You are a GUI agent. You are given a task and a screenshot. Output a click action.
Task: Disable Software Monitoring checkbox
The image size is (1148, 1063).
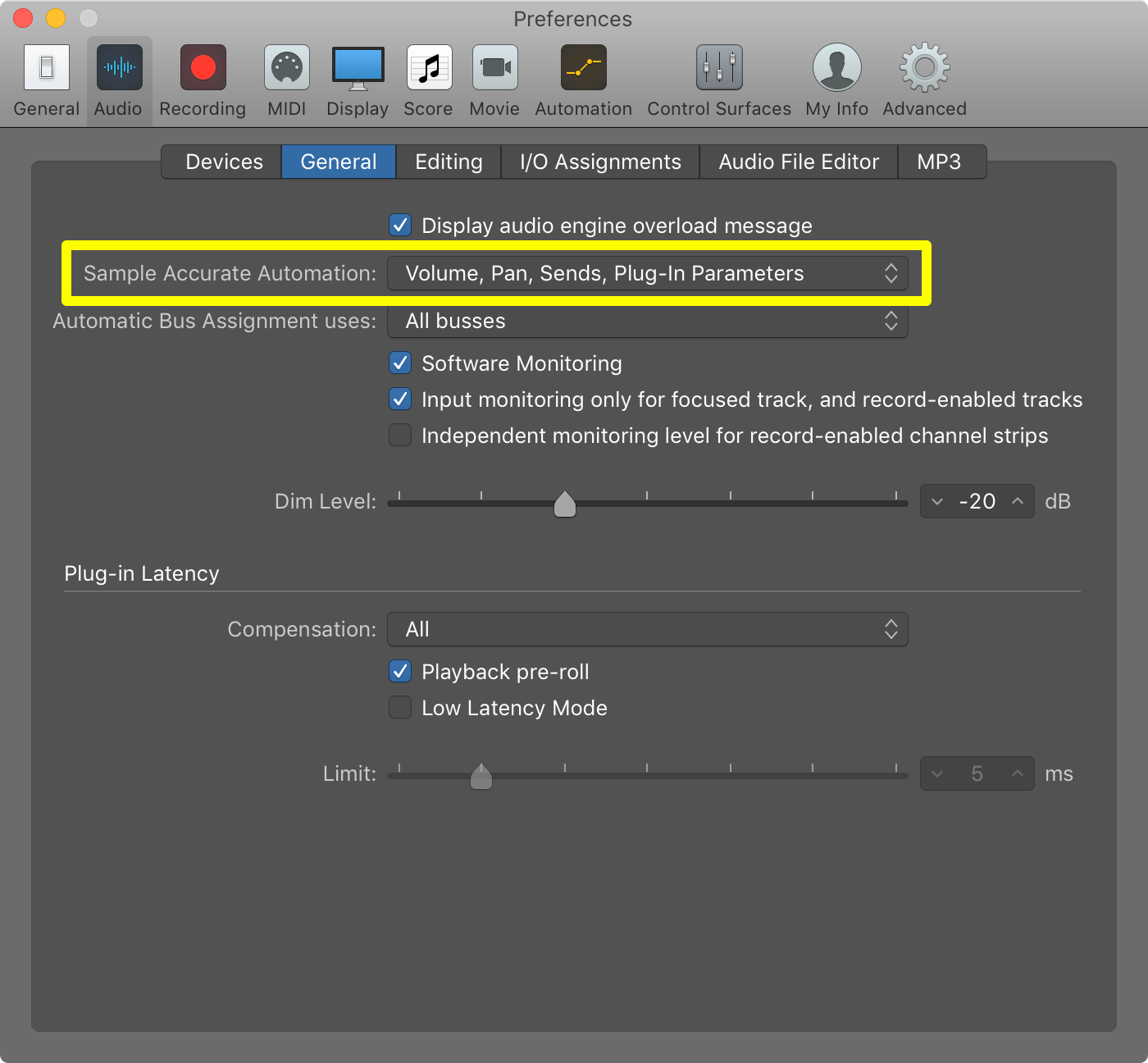click(x=400, y=363)
